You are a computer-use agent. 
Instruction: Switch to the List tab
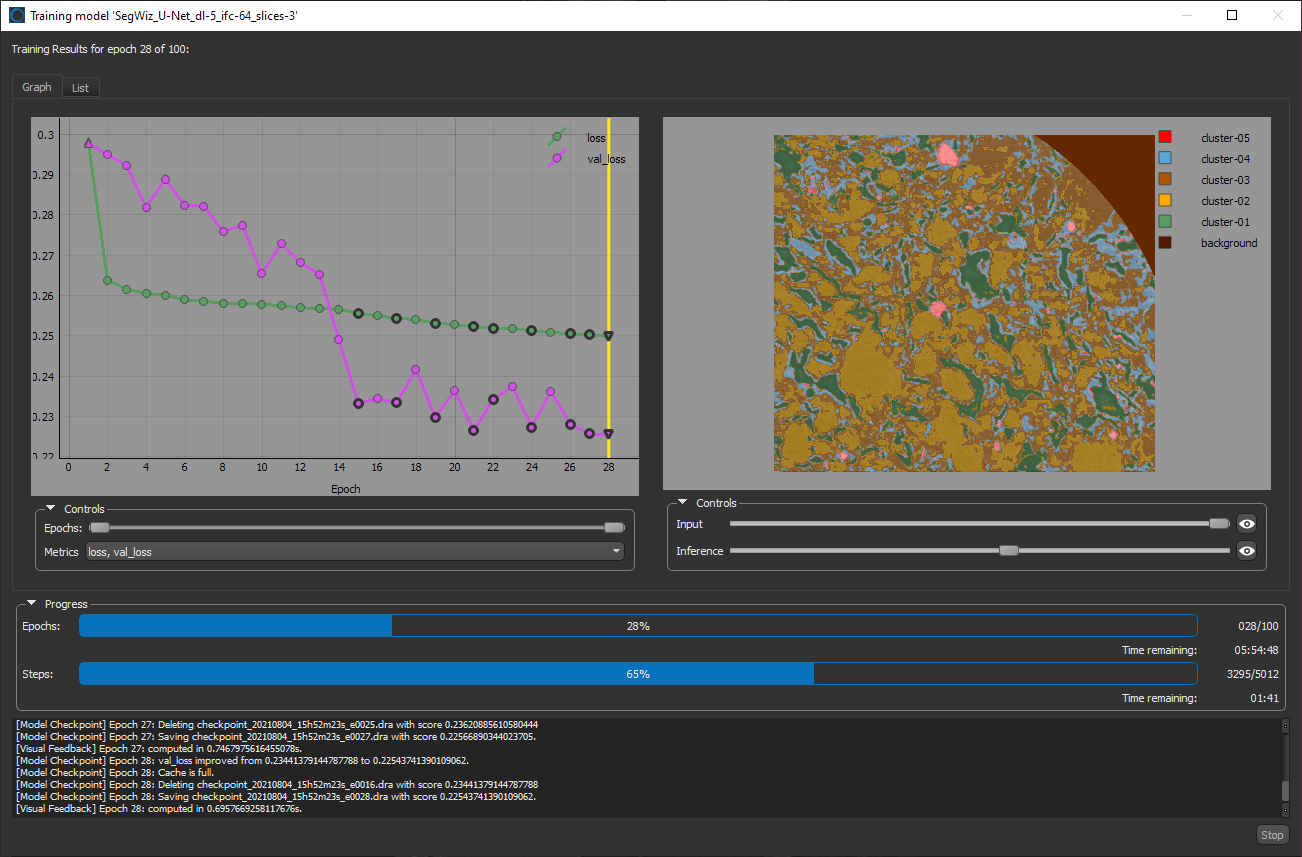[x=80, y=87]
